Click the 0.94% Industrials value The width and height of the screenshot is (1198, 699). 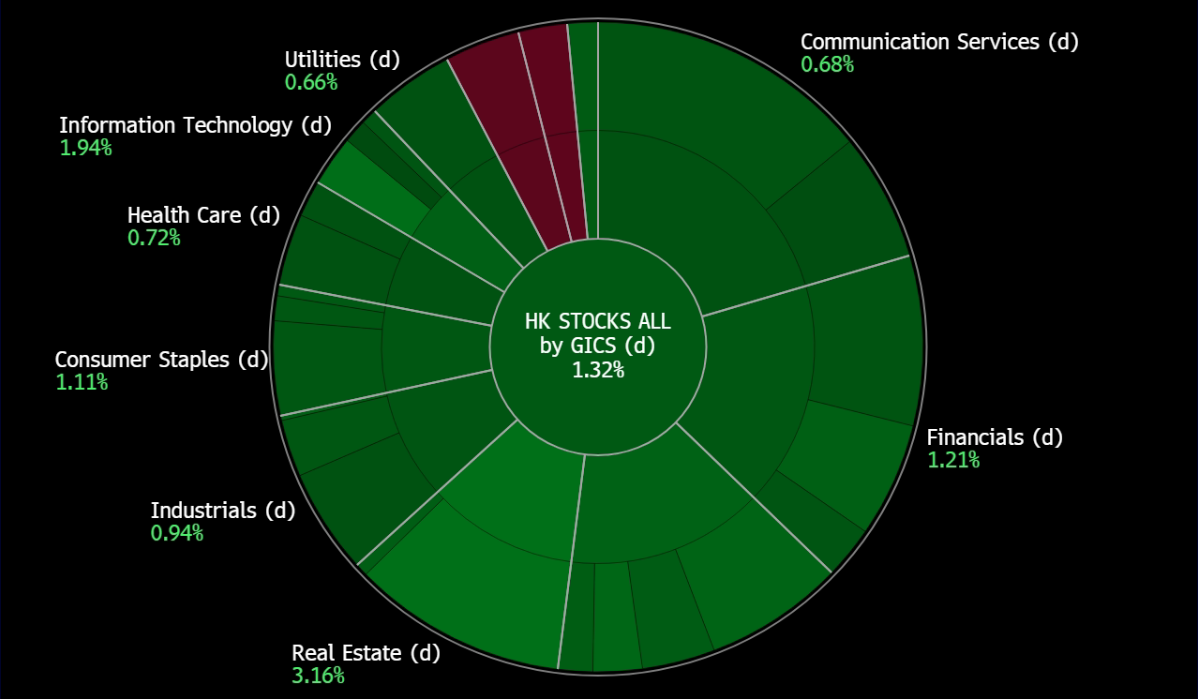point(177,533)
